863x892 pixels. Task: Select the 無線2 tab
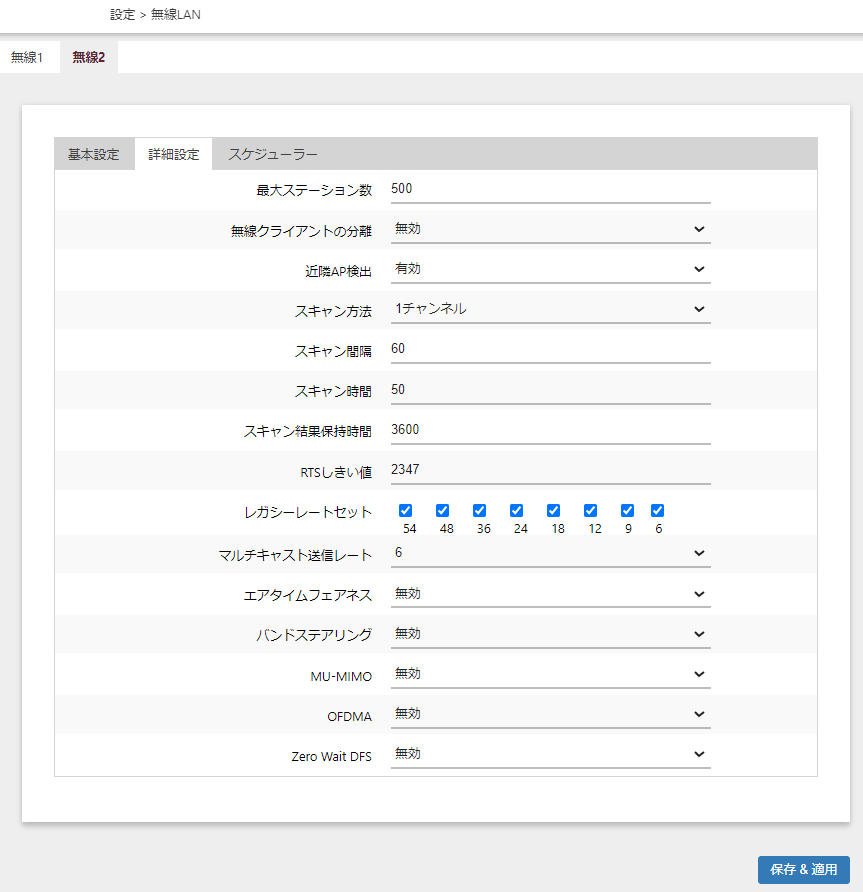pos(89,57)
